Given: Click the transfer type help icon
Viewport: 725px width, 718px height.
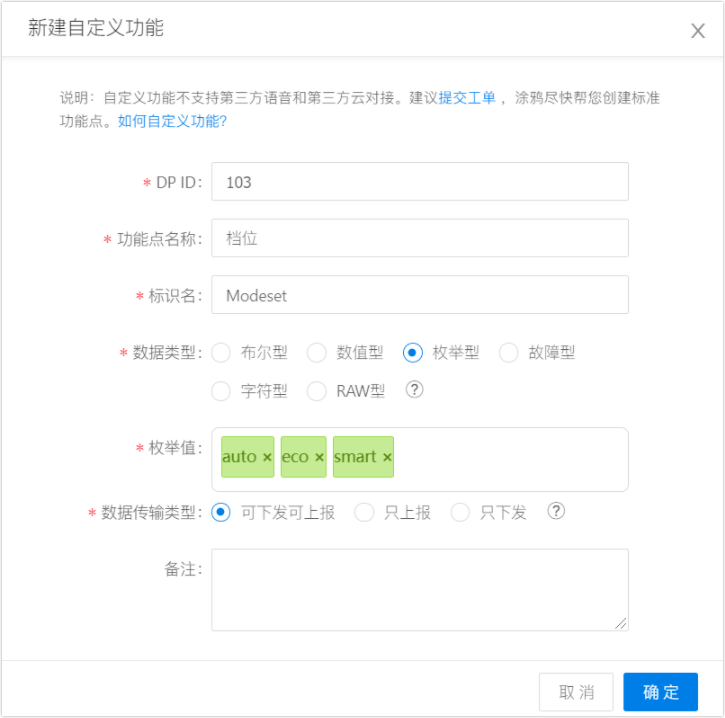Looking at the screenshot, I should click(x=556, y=511).
